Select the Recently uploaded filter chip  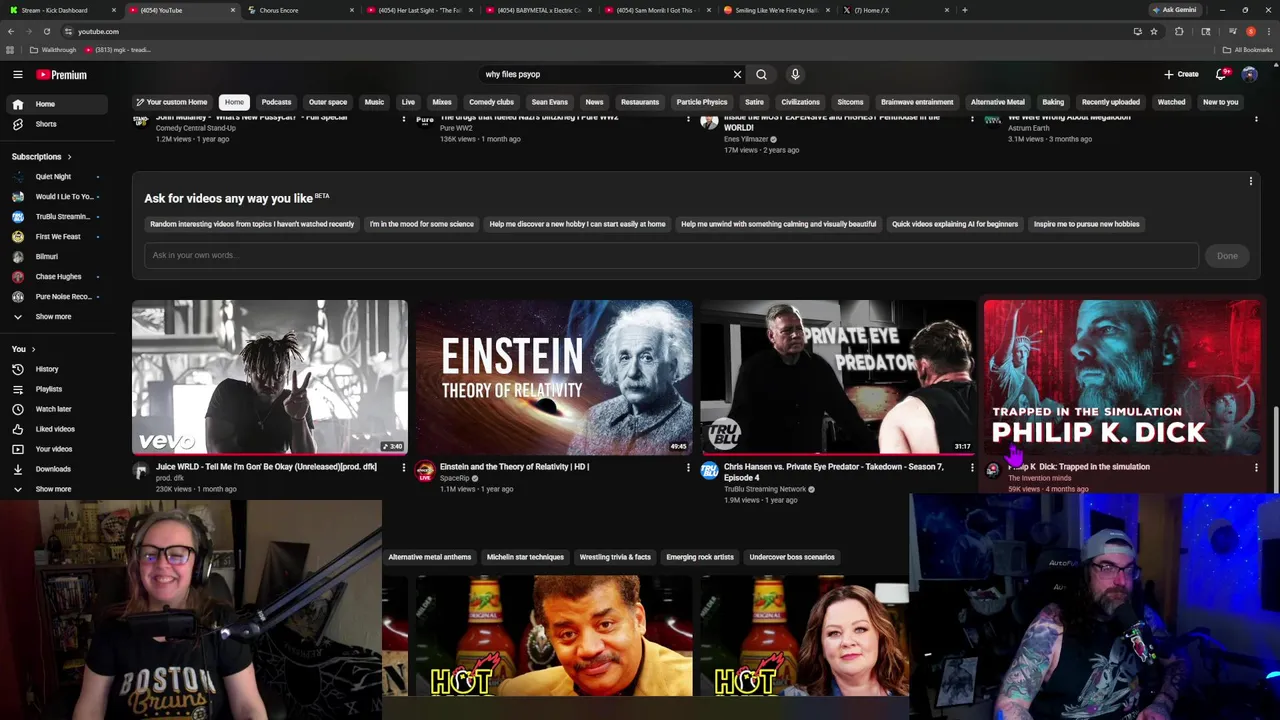pyautogui.click(x=1110, y=102)
